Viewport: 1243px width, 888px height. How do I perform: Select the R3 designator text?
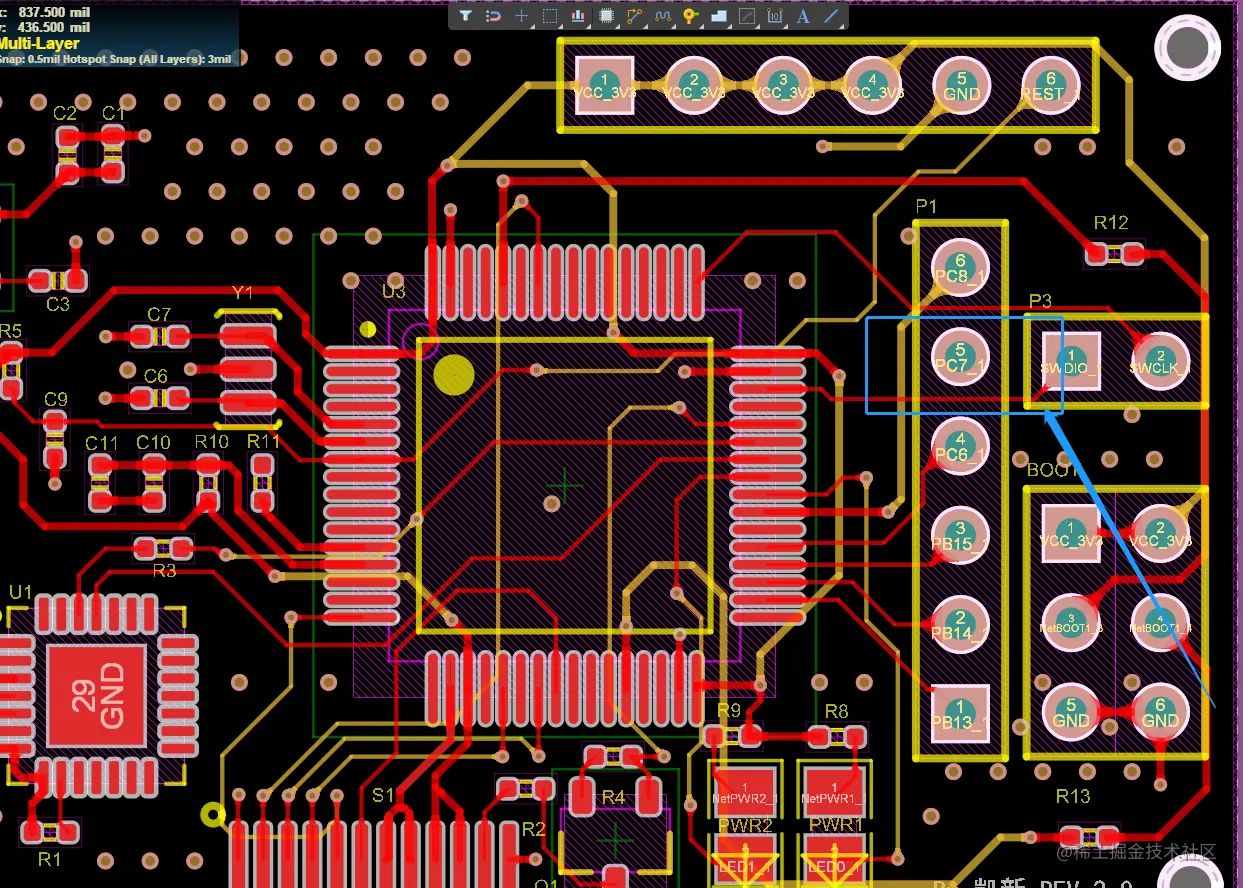164,571
